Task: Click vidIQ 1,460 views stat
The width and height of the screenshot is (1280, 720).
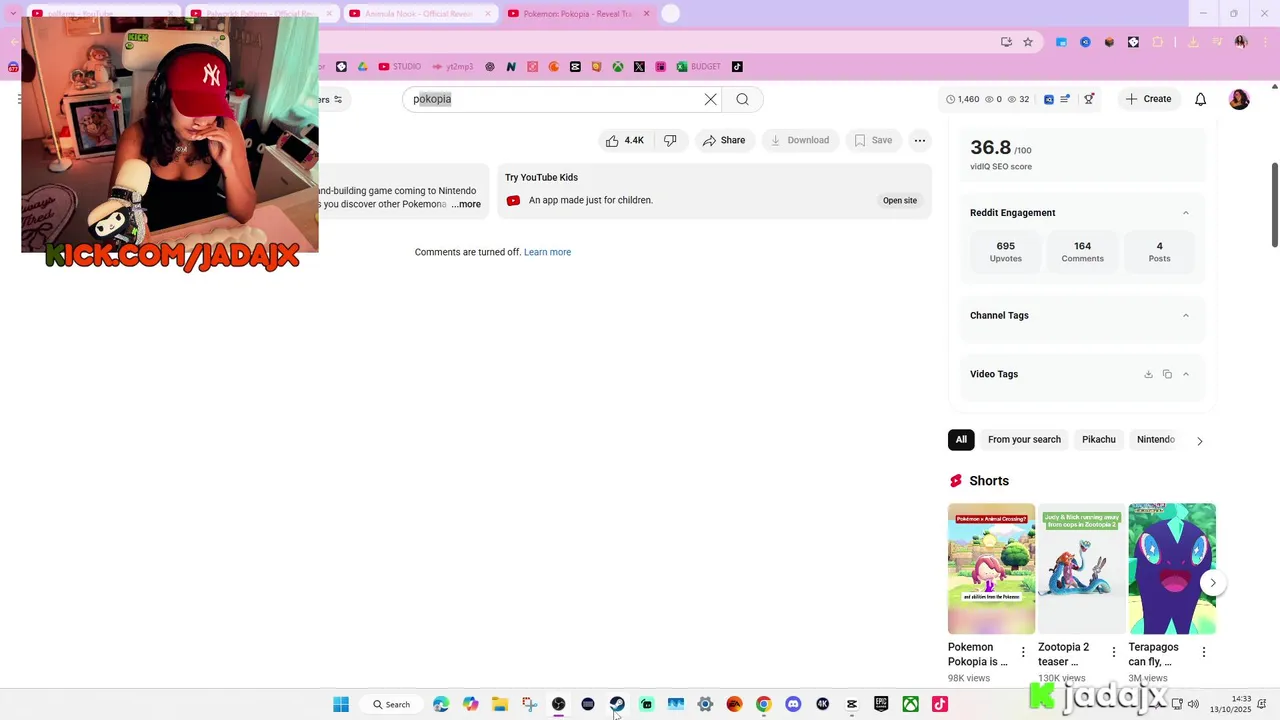Action: point(962,99)
